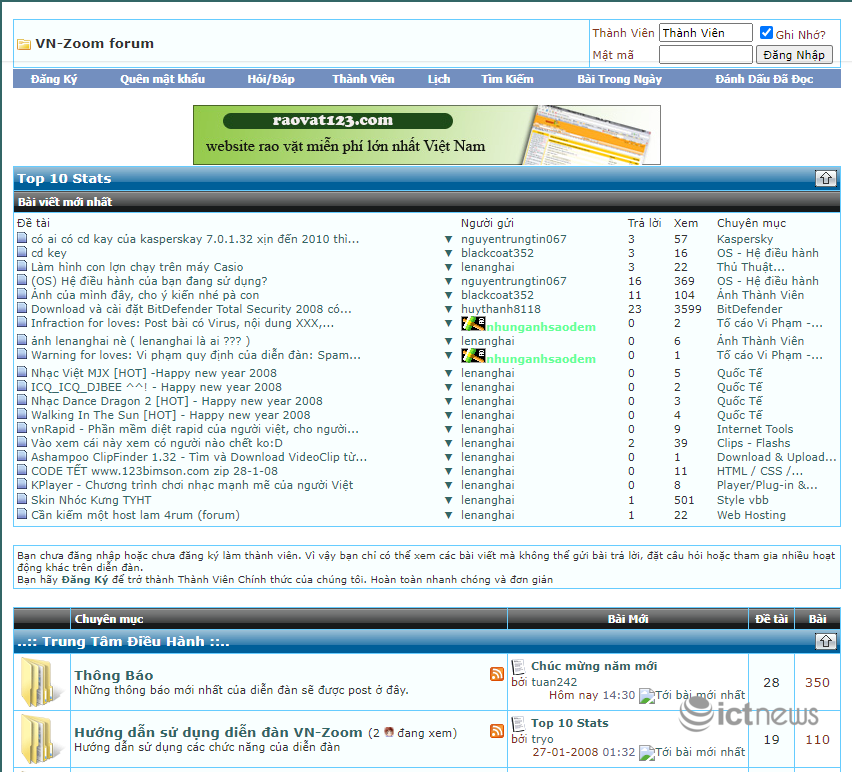The height and width of the screenshot is (775, 855).
Task: Click the VN-Zoom forum folder icon
Action: pyautogui.click(x=23, y=44)
